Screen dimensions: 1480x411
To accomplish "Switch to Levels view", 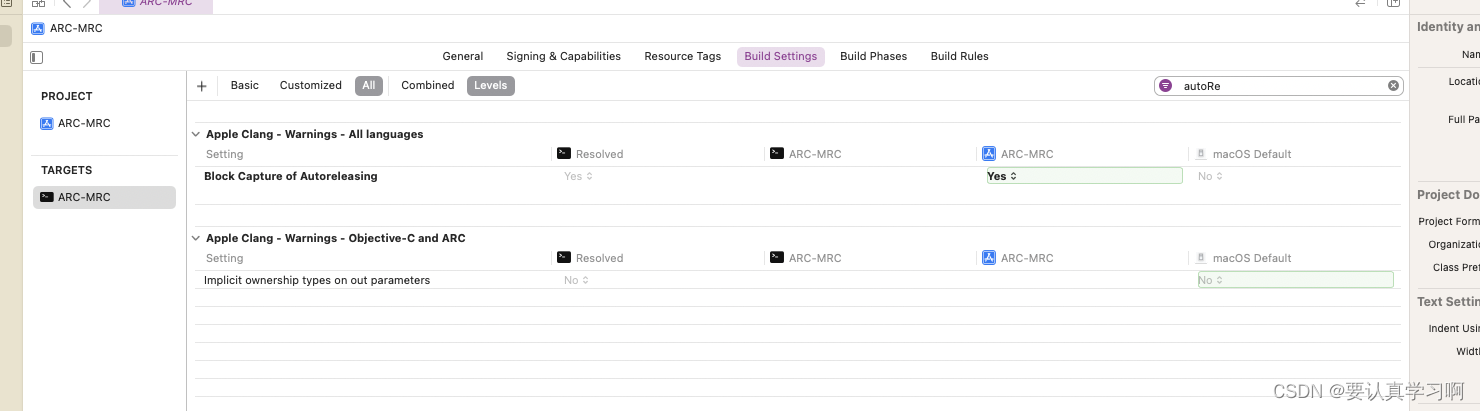I will 491,86.
